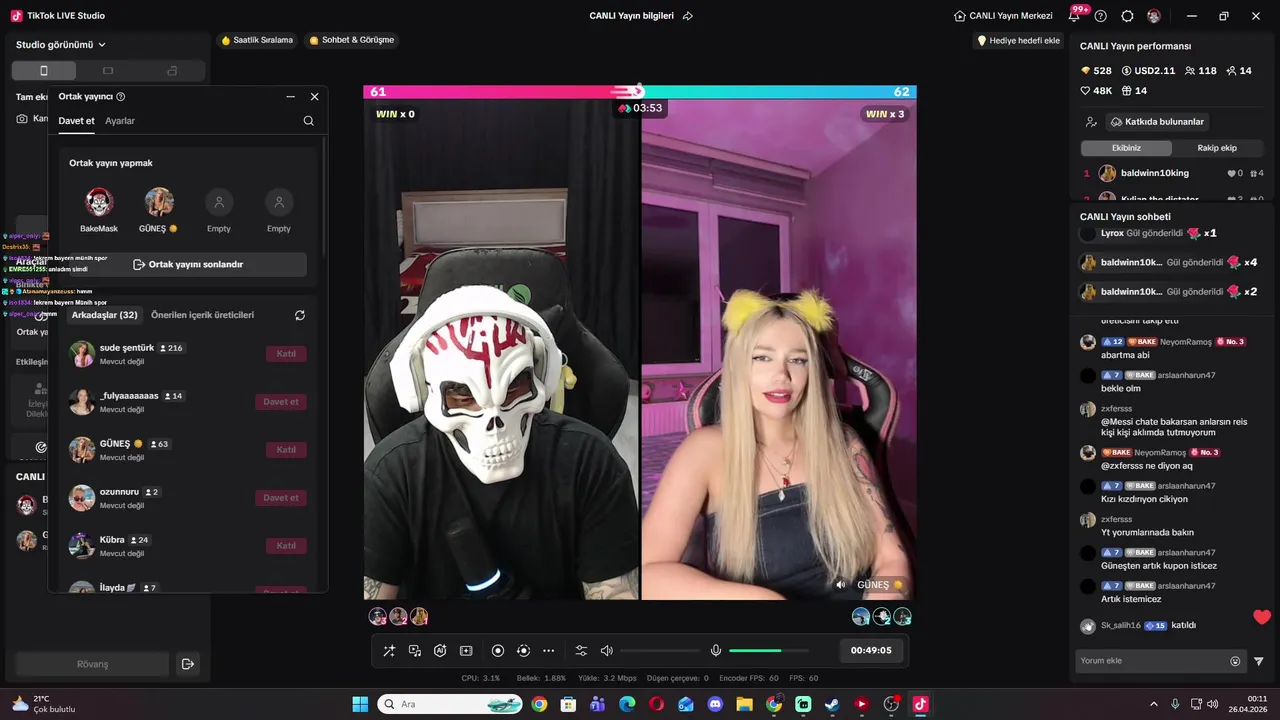Image resolution: width=1280 pixels, height=720 pixels.
Task: Open the emoji picker in comment box
Action: 1235,661
